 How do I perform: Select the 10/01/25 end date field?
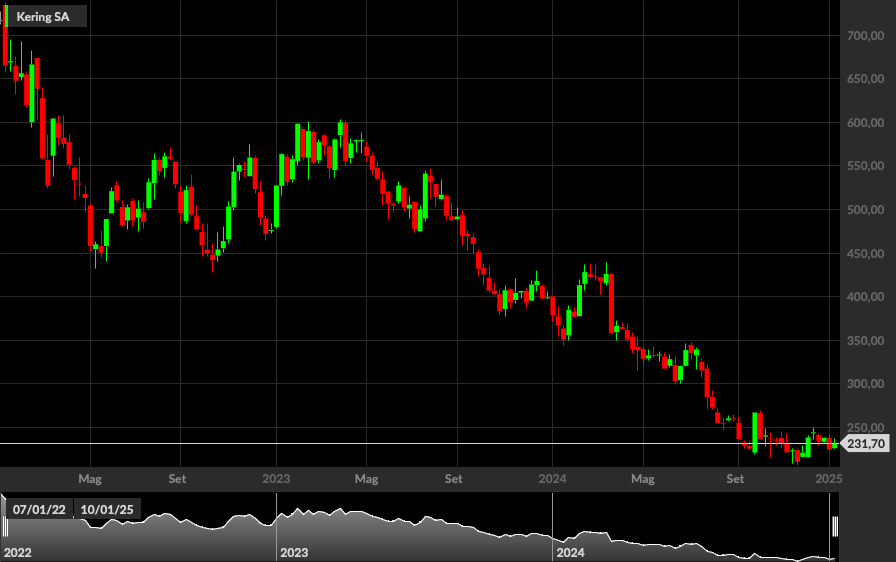(x=107, y=509)
